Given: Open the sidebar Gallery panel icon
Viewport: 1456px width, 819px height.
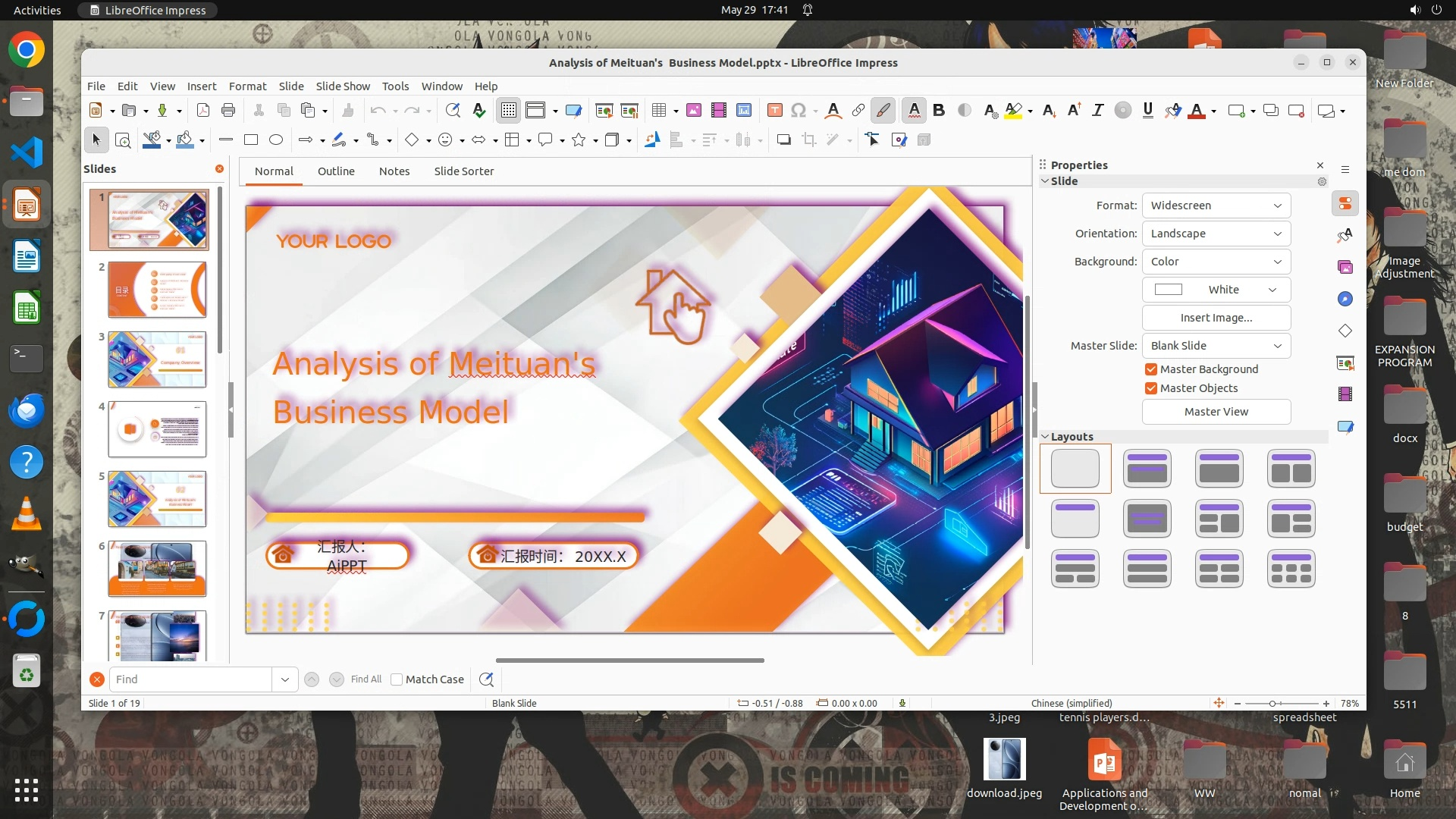Looking at the screenshot, I should 1345,267.
